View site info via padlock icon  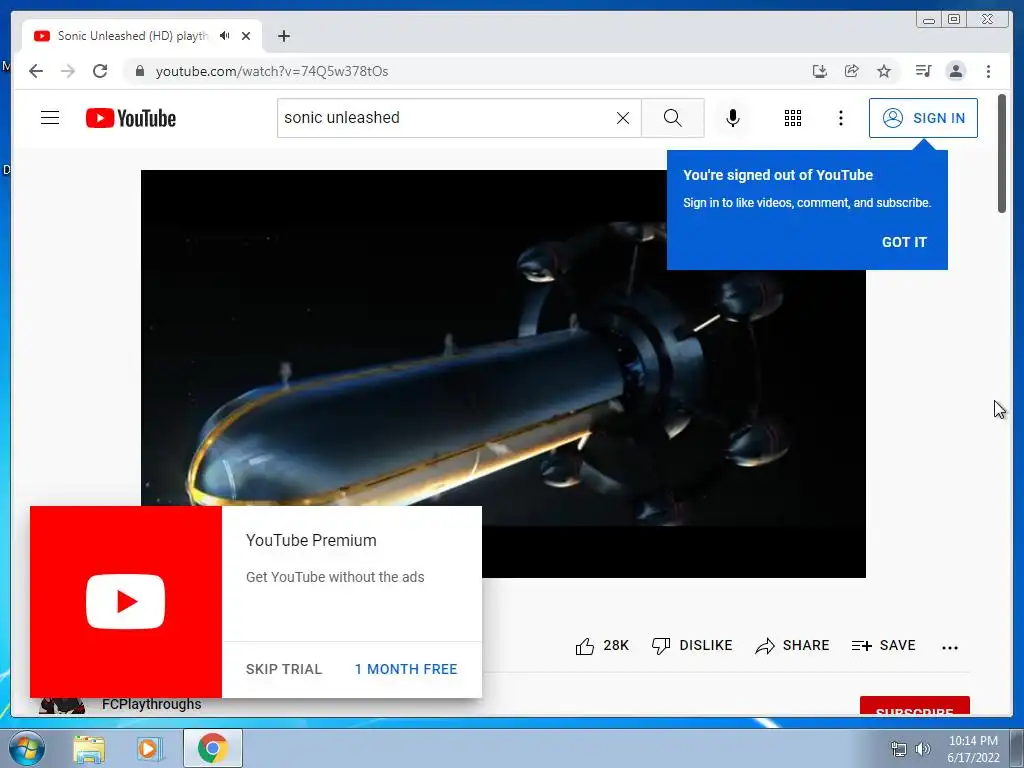click(139, 71)
